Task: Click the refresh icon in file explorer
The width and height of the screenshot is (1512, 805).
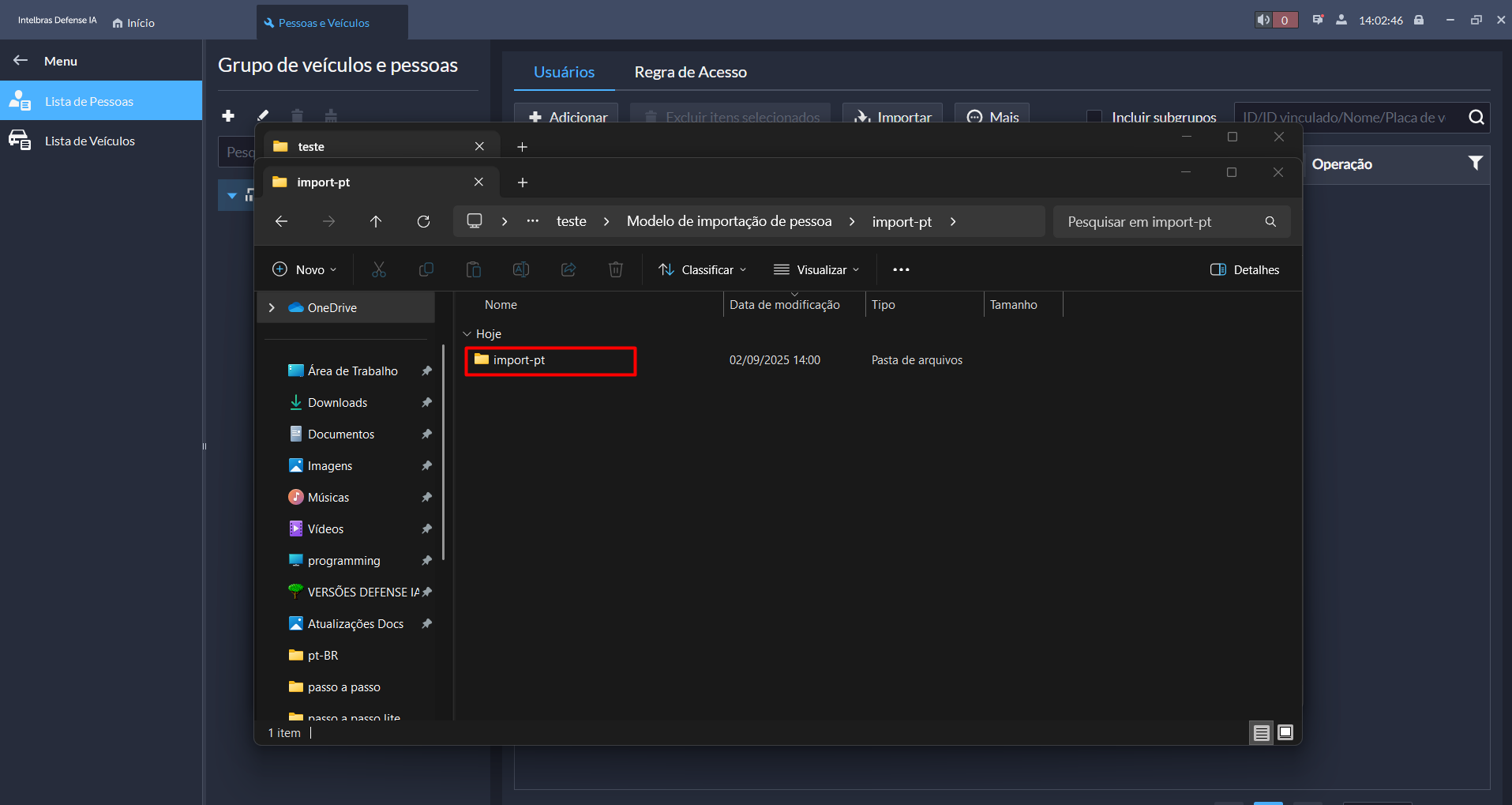Action: pyautogui.click(x=423, y=222)
